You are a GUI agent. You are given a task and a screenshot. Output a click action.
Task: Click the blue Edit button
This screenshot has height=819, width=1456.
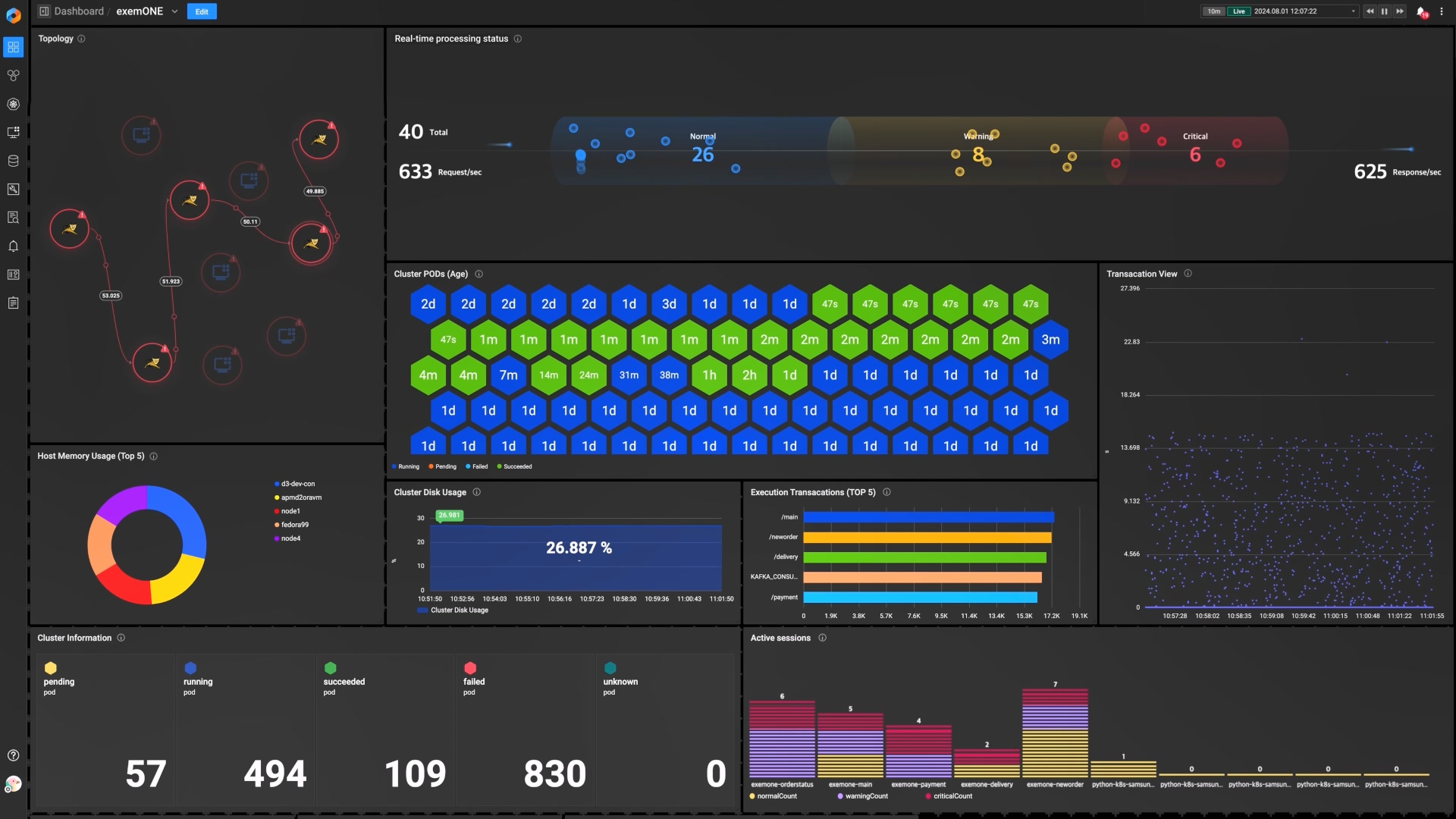(x=202, y=11)
